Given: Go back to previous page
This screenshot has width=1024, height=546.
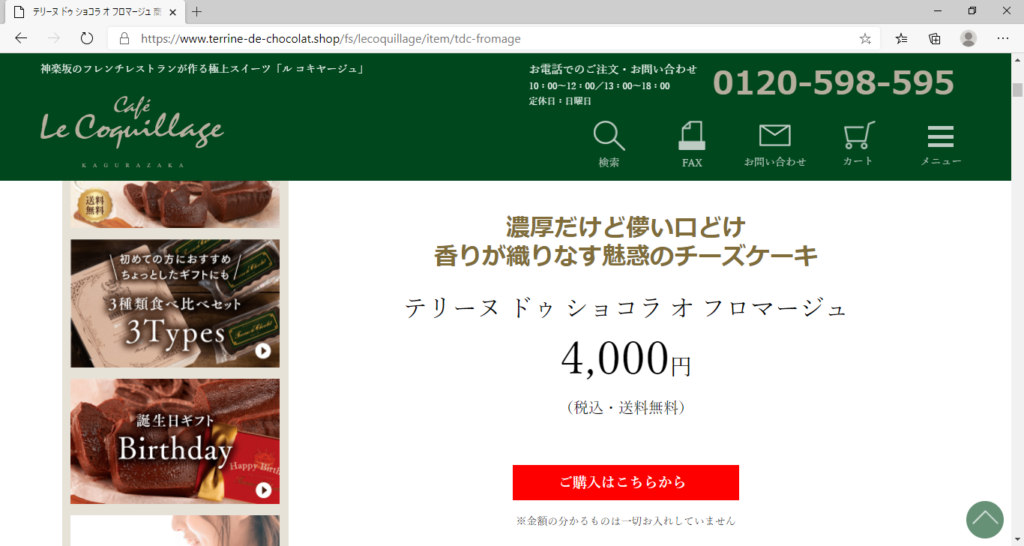Looking at the screenshot, I should coord(21,39).
